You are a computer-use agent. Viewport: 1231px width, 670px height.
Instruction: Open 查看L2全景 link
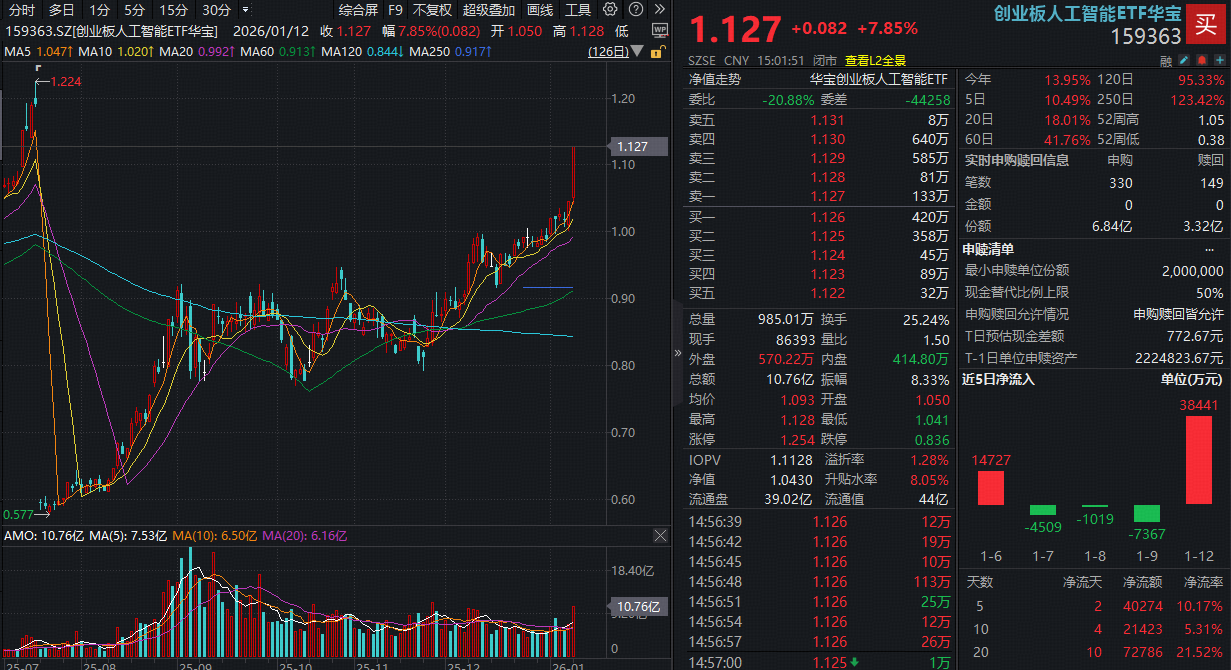pos(875,60)
